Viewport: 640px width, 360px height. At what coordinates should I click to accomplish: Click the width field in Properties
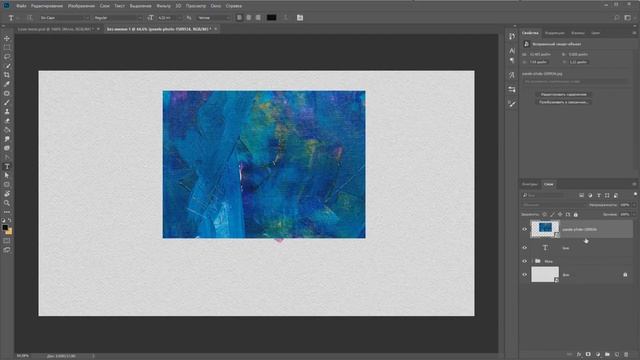540,54
